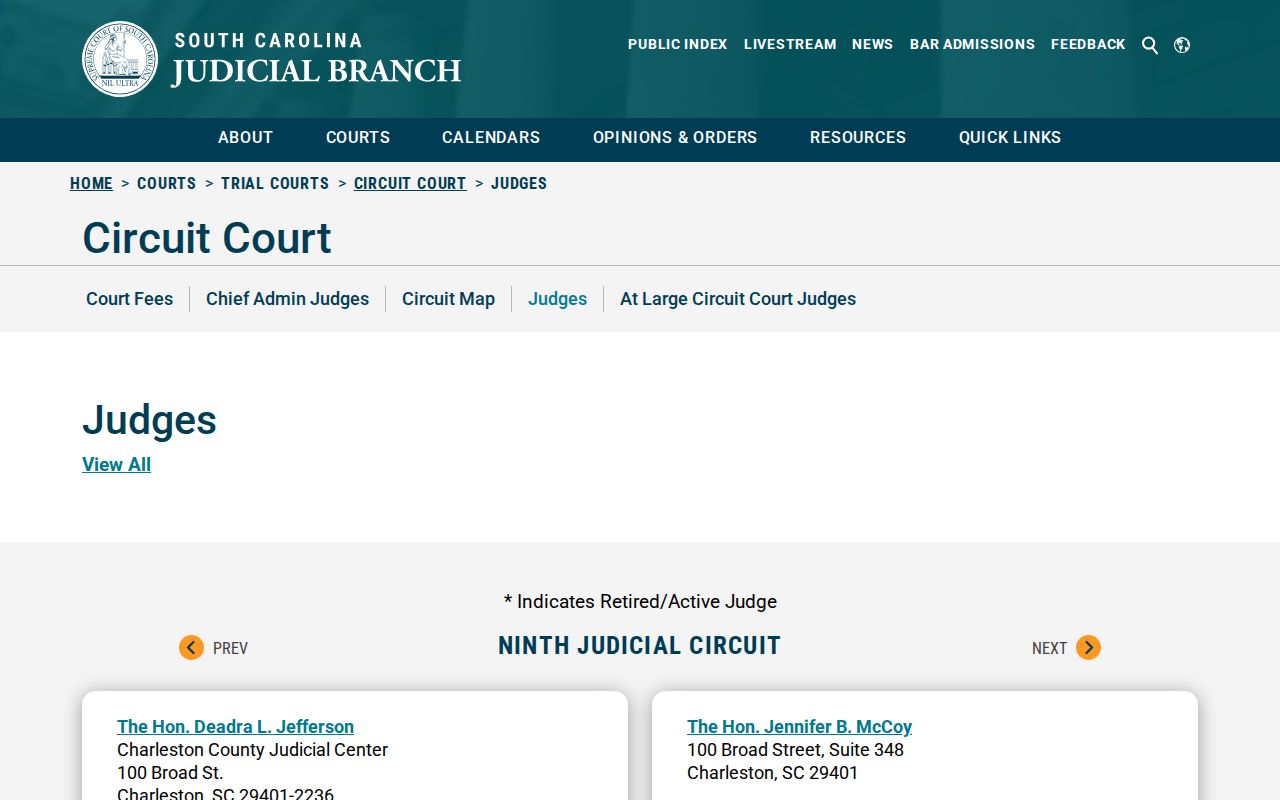The image size is (1280, 800).
Task: Click the 'Charleston, SC 29401' line in McCoy card
Action: [x=772, y=773]
